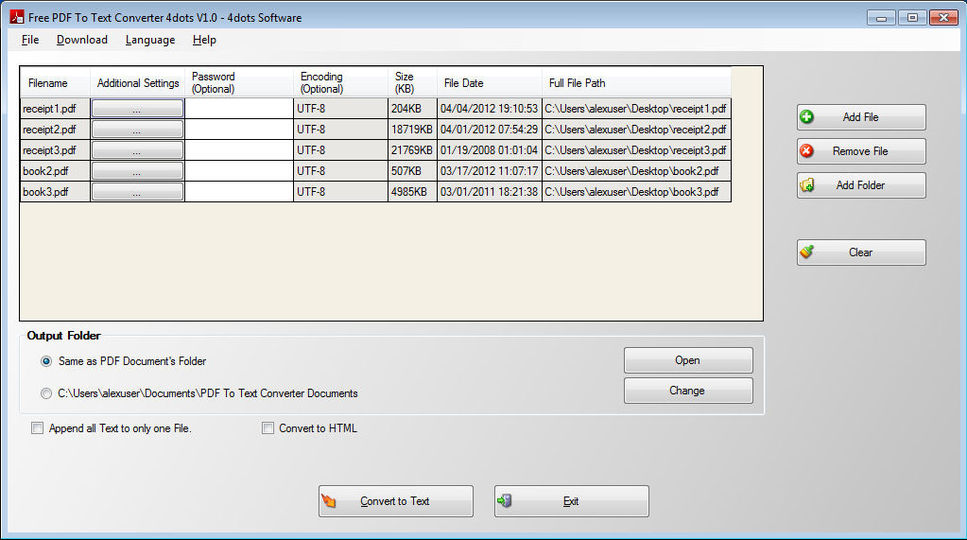Viewport: 967px width, 540px height.
Task: Click password field for receipt3.pdf
Action: (x=239, y=150)
